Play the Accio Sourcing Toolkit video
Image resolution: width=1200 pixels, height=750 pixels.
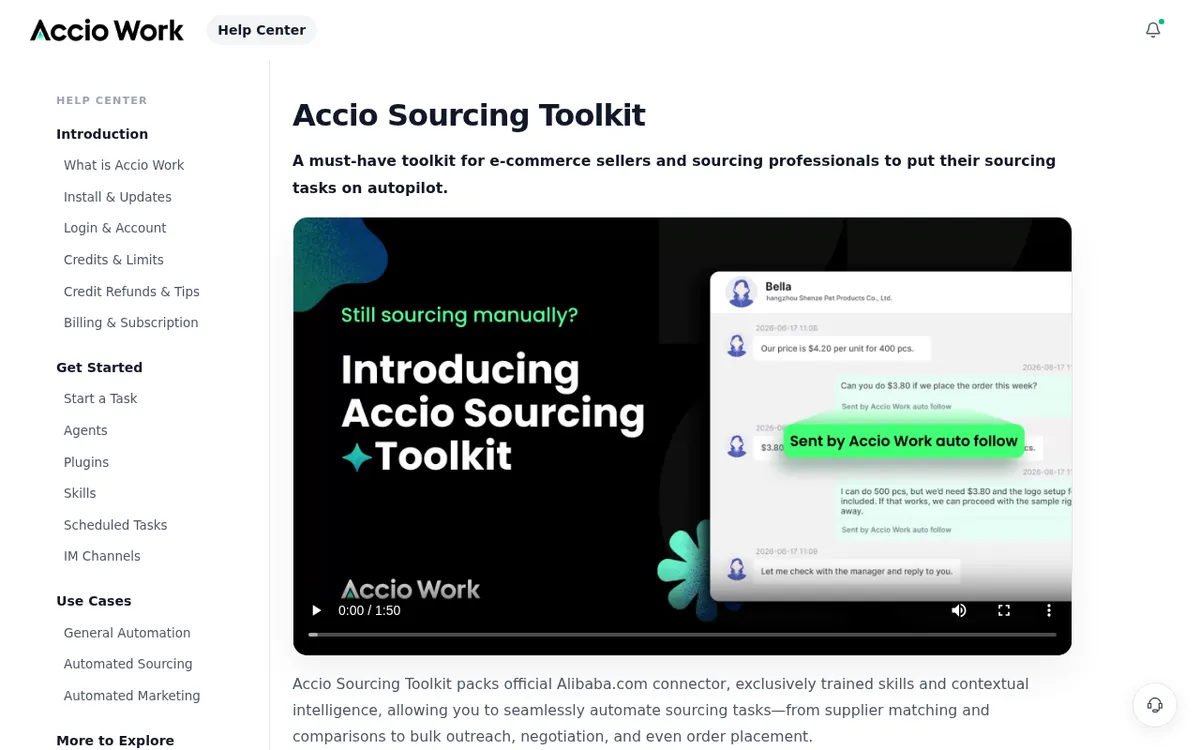[316, 610]
